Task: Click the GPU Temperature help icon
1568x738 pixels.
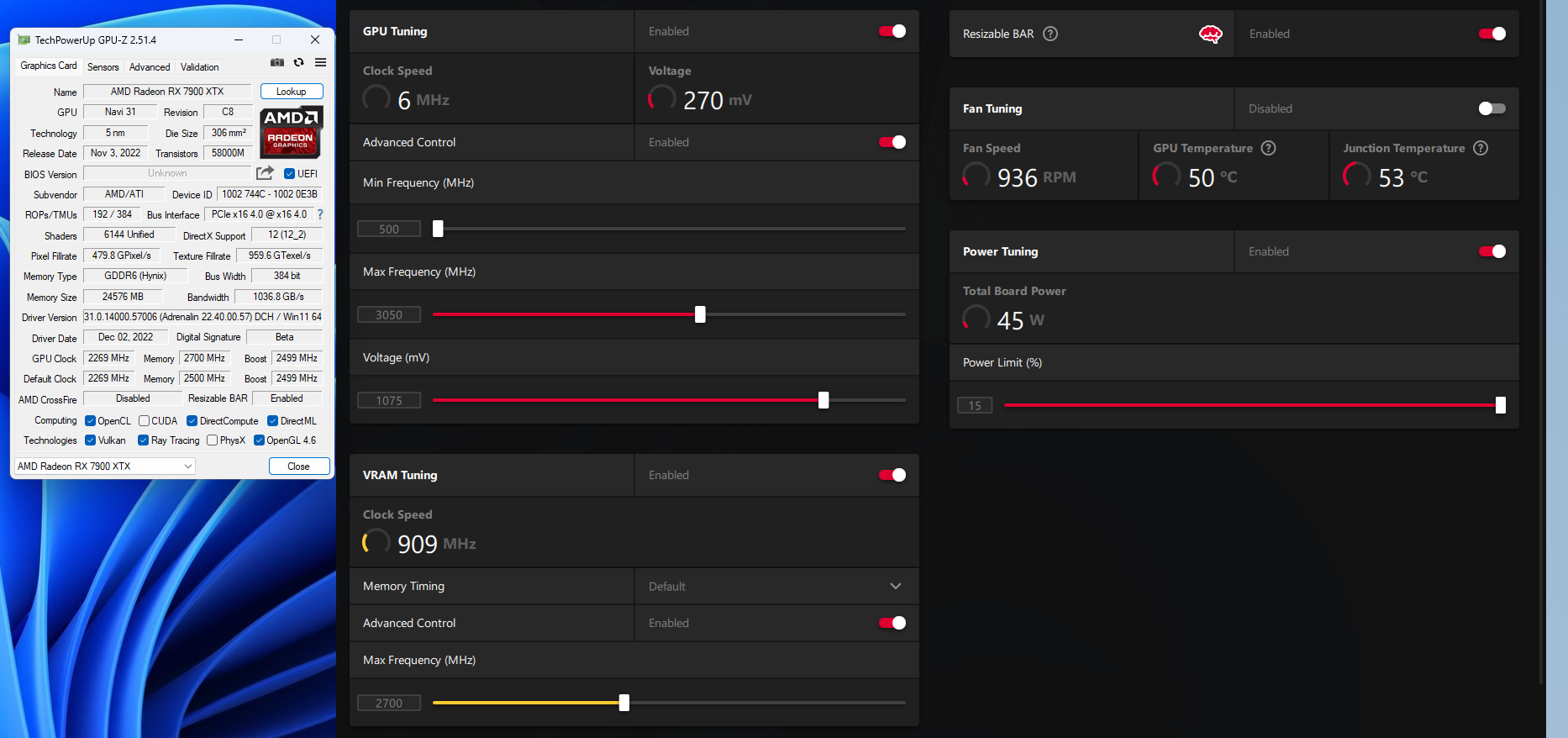Action: pyautogui.click(x=1269, y=148)
